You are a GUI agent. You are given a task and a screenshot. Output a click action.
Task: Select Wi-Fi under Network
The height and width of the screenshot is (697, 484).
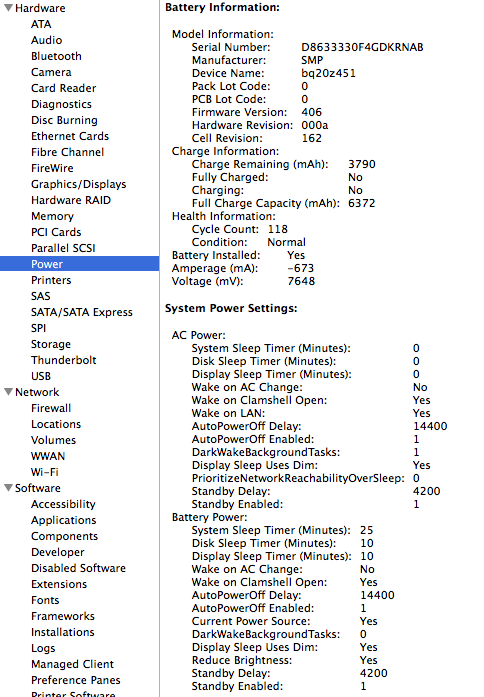point(44,472)
